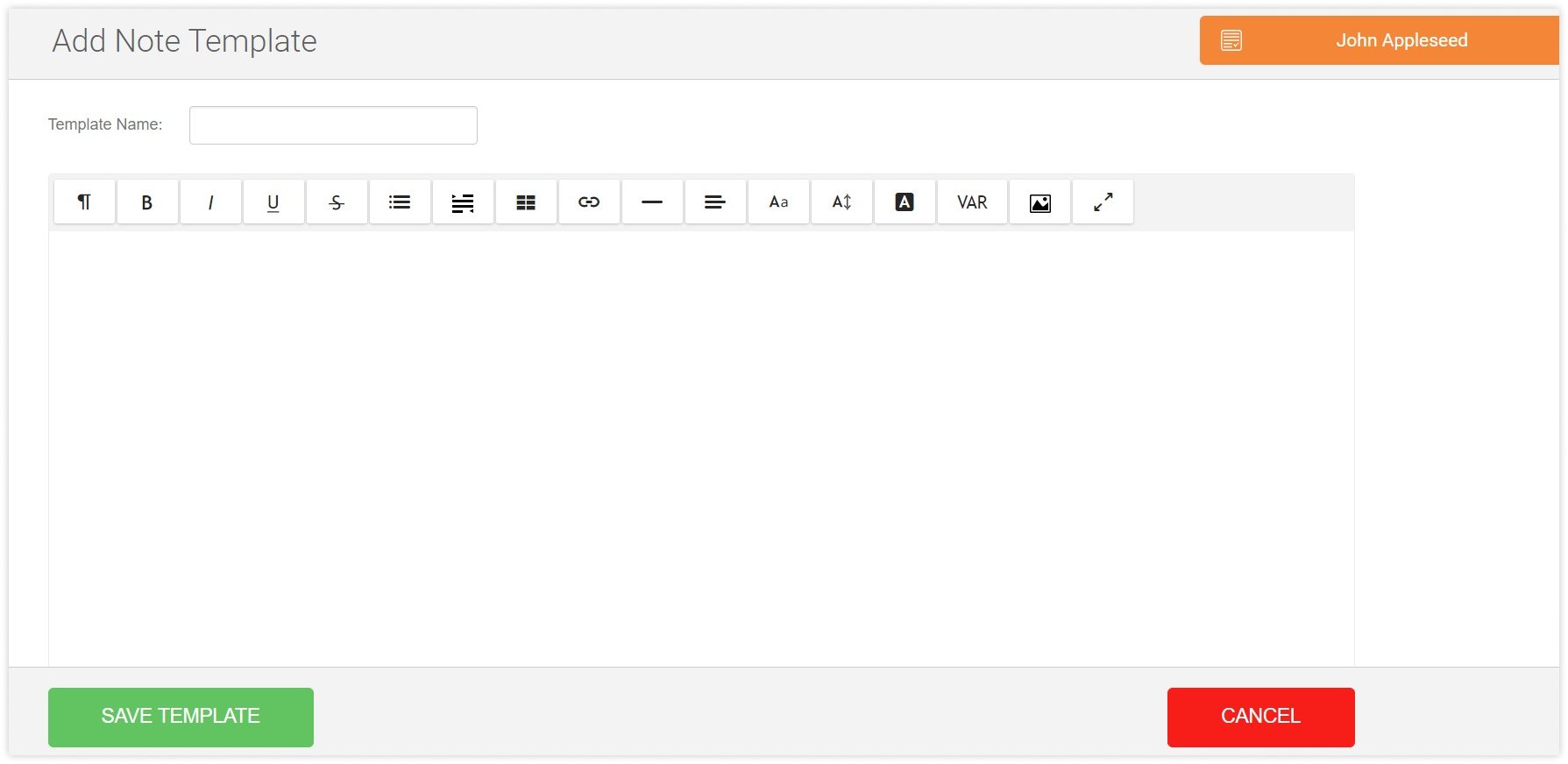Open the text color picker
The width and height of the screenshot is (1568, 764).
[905, 202]
